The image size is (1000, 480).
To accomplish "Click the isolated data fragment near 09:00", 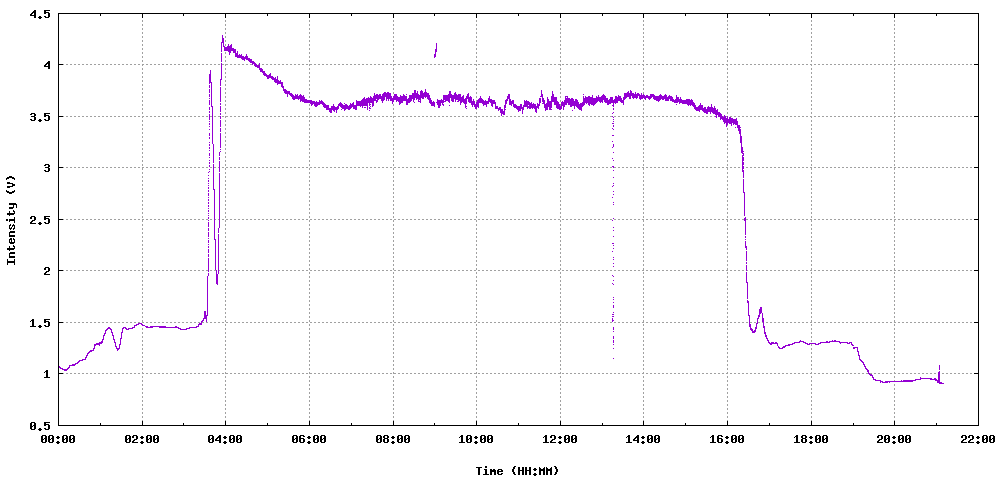I will [436, 50].
